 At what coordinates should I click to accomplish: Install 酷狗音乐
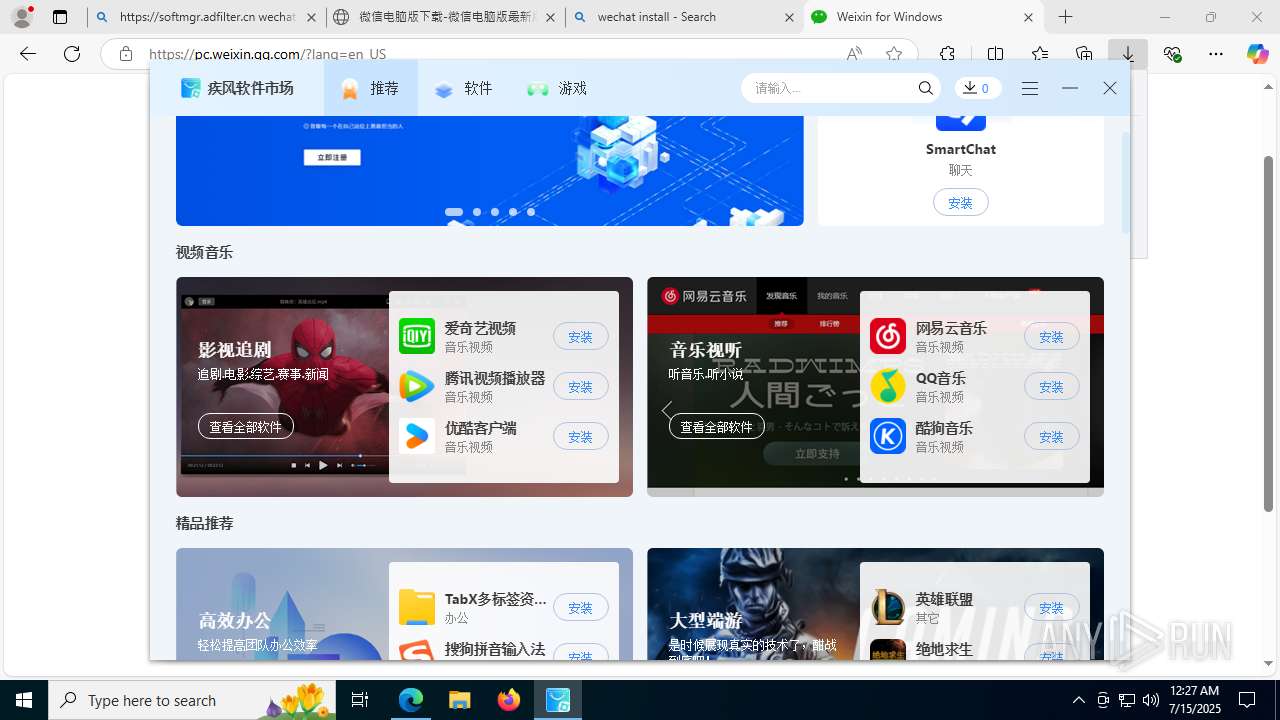click(x=1051, y=437)
